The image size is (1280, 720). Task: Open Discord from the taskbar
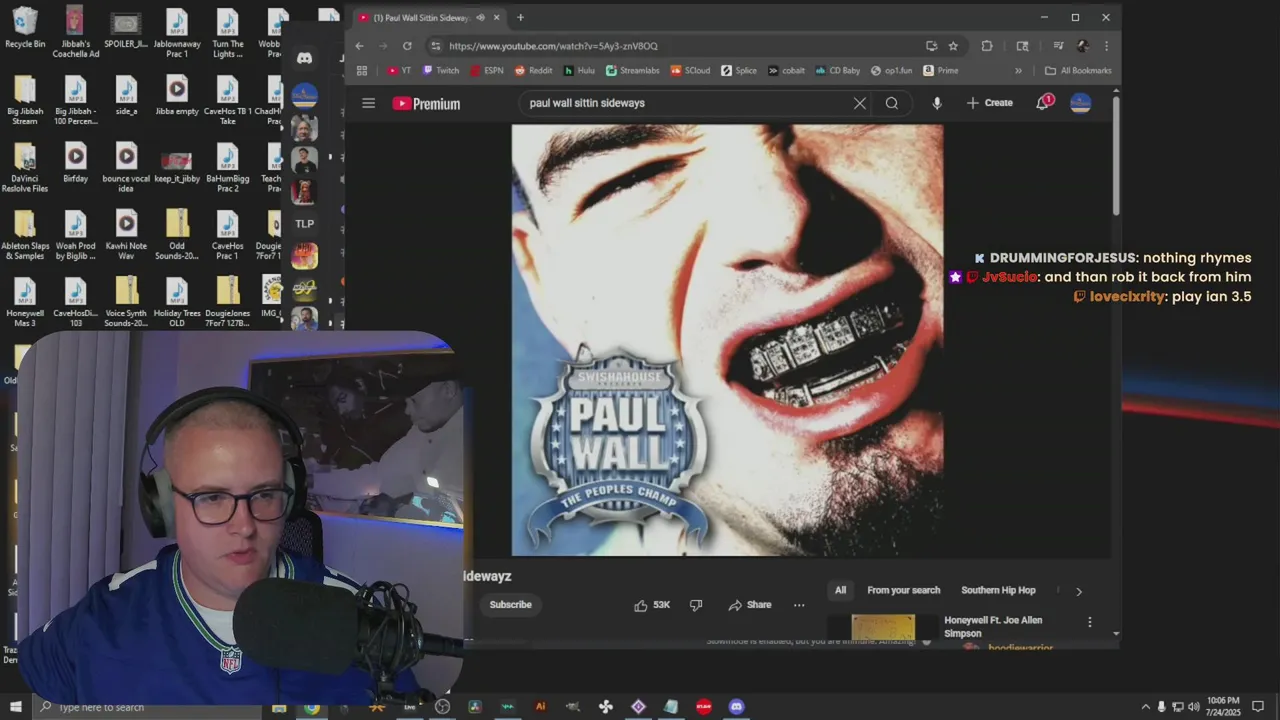736,707
